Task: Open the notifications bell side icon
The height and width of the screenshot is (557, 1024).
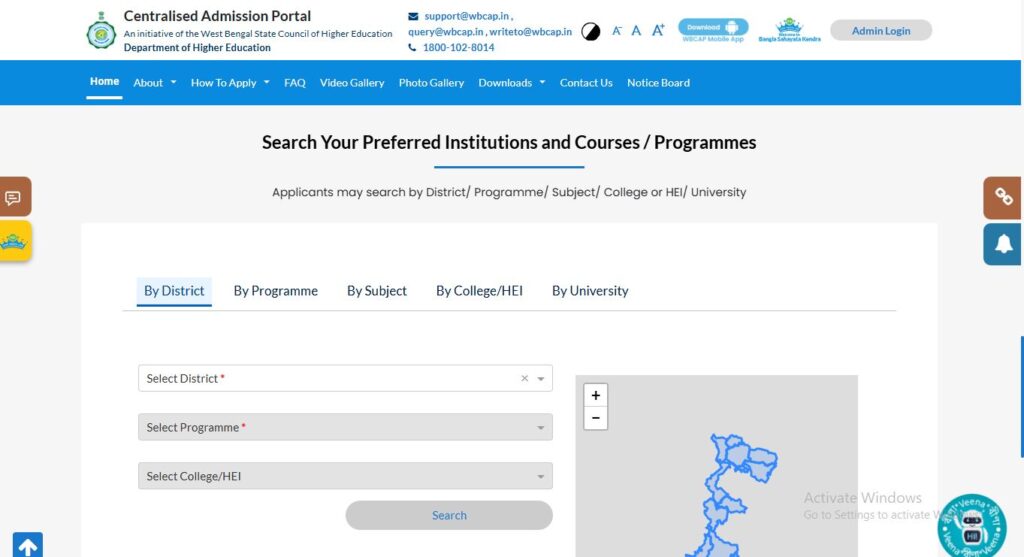Action: pyautogui.click(x=1003, y=244)
